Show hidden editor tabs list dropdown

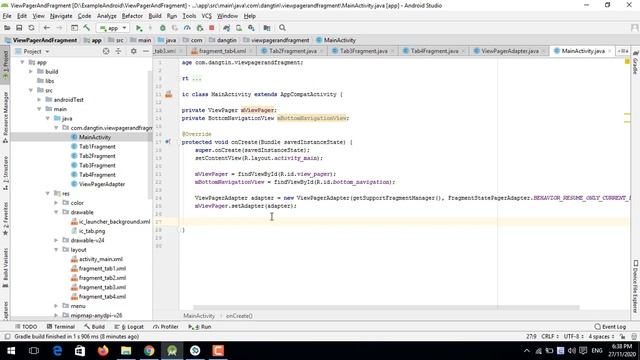[x=623, y=51]
